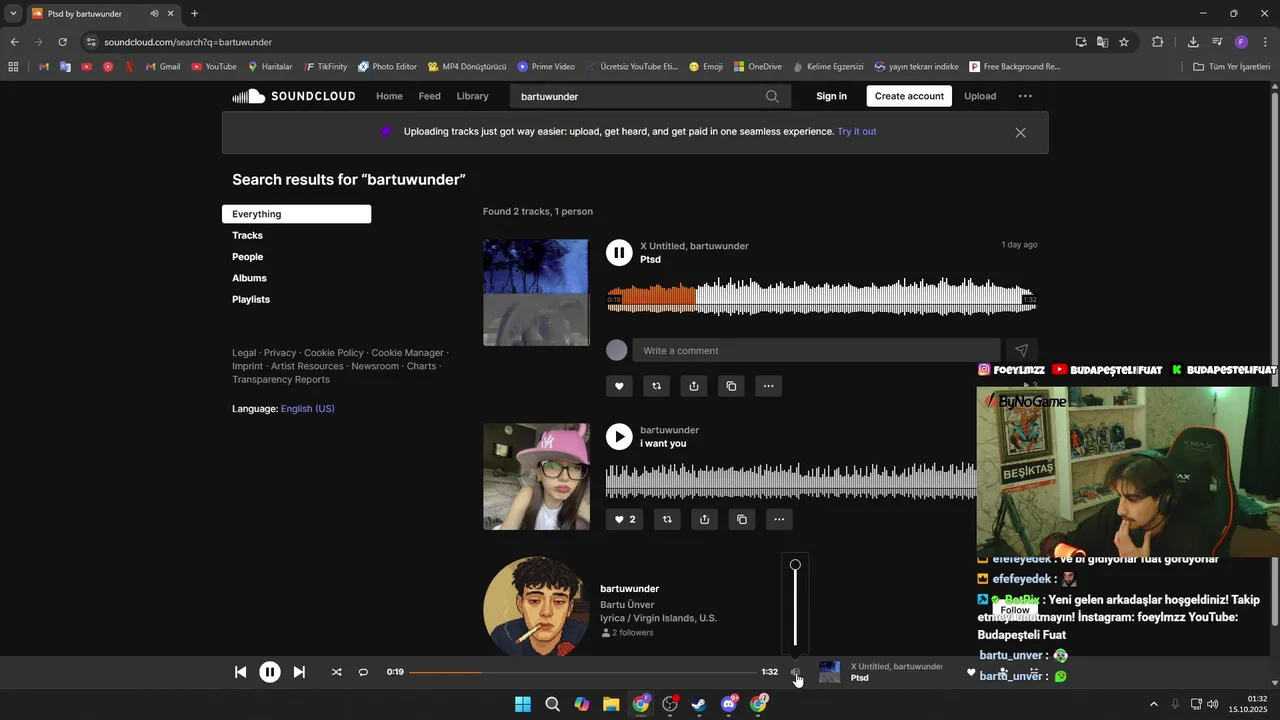The height and width of the screenshot is (720, 1280).
Task: Open the Upload page
Action: pos(980,96)
